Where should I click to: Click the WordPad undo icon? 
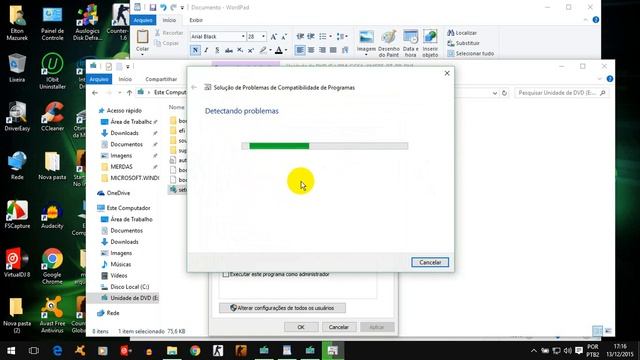163,7
